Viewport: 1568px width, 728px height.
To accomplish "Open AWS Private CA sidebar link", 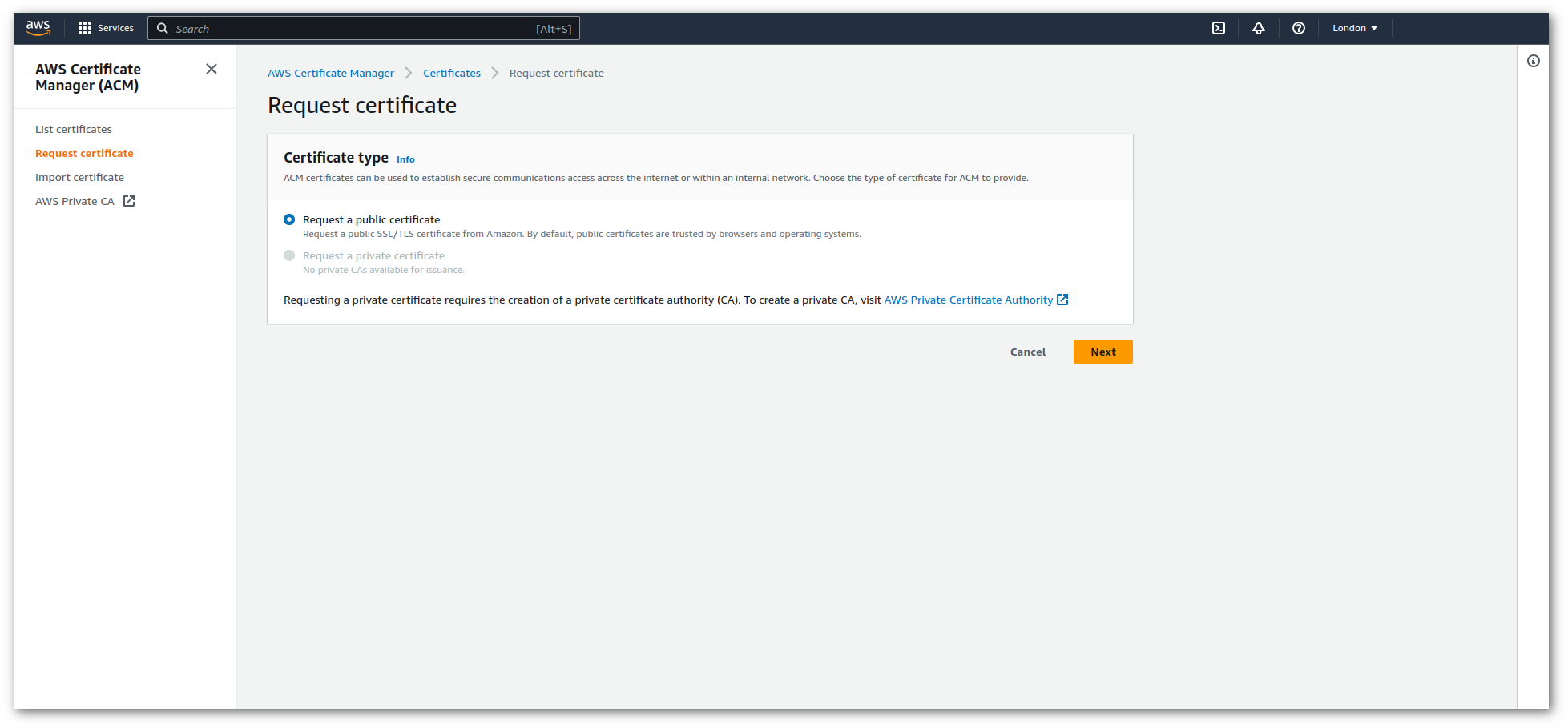I will pos(75,201).
